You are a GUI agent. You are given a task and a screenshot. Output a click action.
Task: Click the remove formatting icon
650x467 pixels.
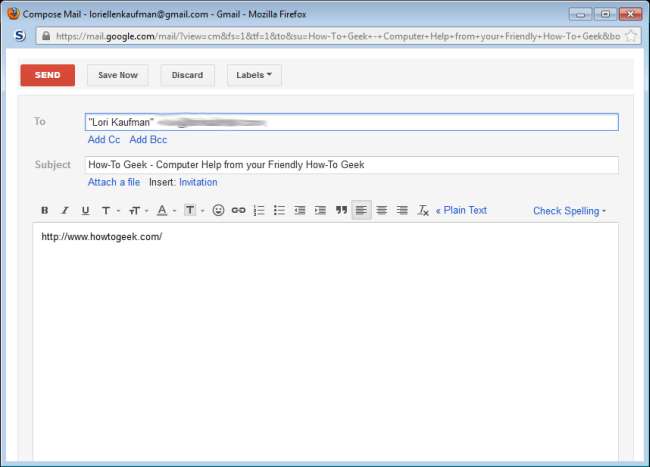pos(423,211)
